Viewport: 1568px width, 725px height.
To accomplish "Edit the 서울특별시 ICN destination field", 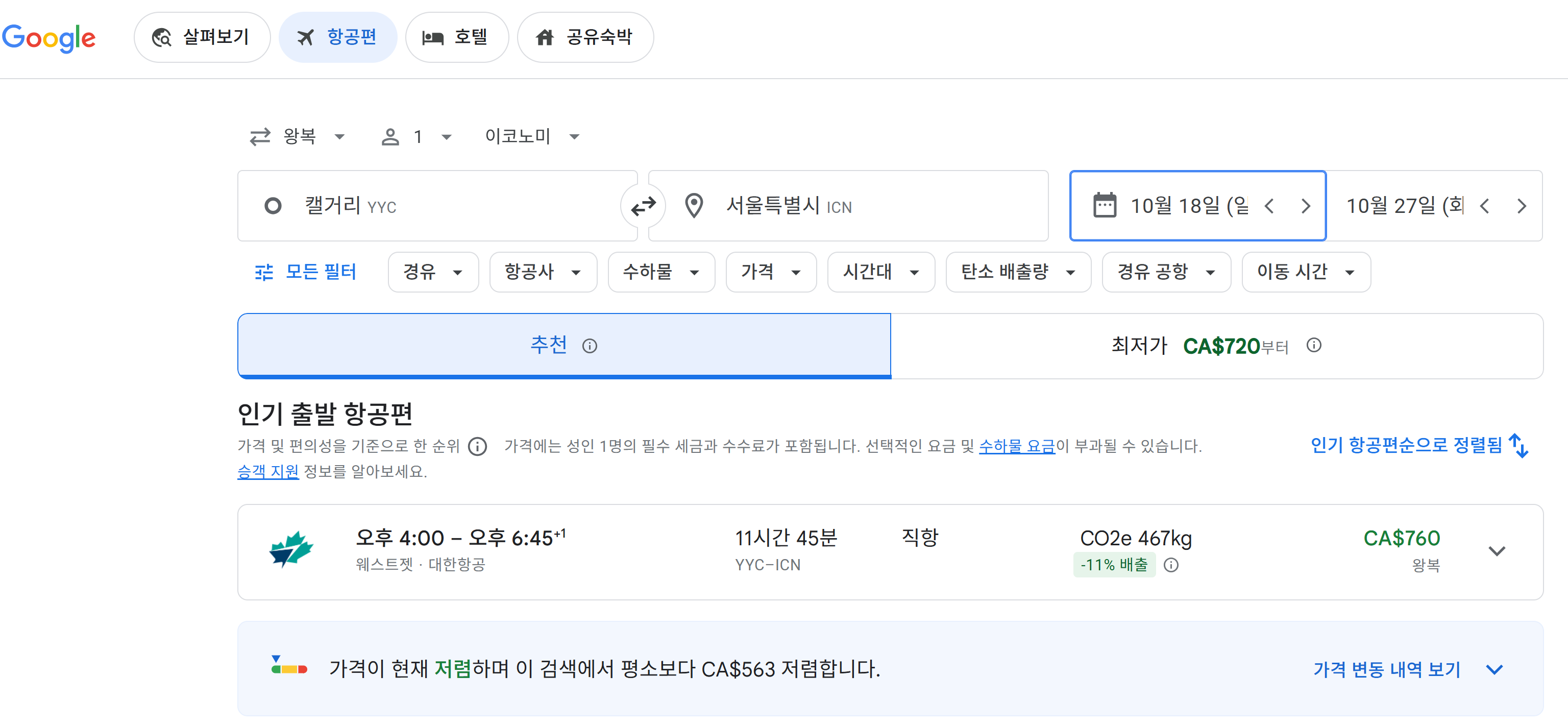I will [848, 206].
